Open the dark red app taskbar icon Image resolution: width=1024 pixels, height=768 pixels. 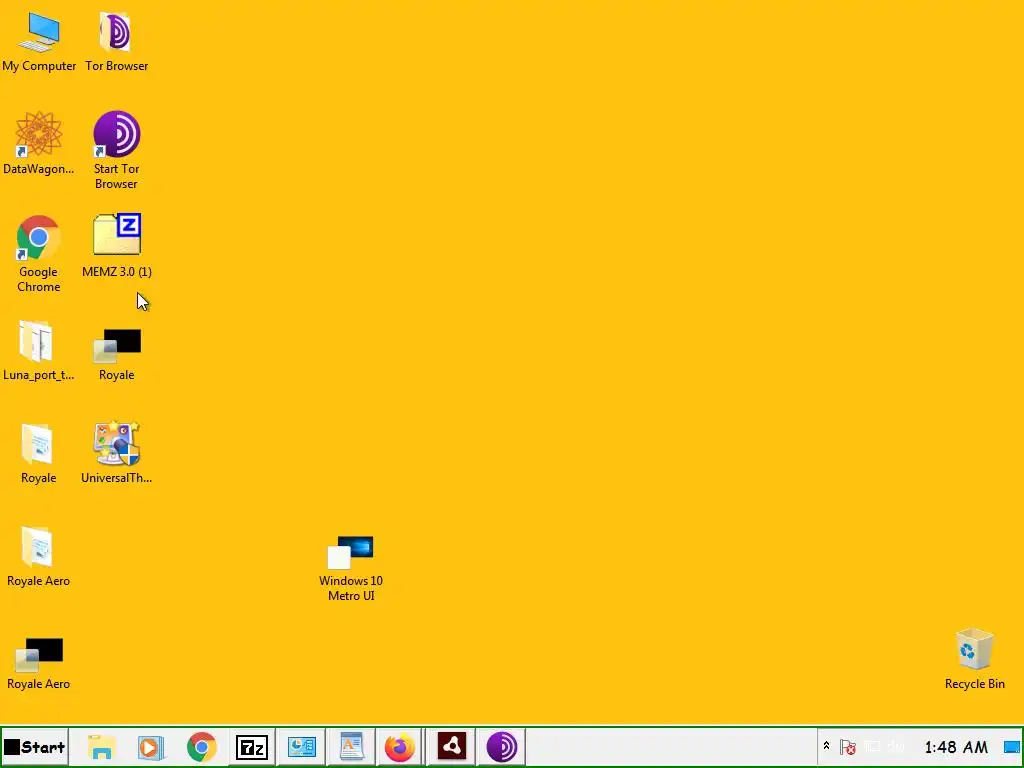(451, 746)
